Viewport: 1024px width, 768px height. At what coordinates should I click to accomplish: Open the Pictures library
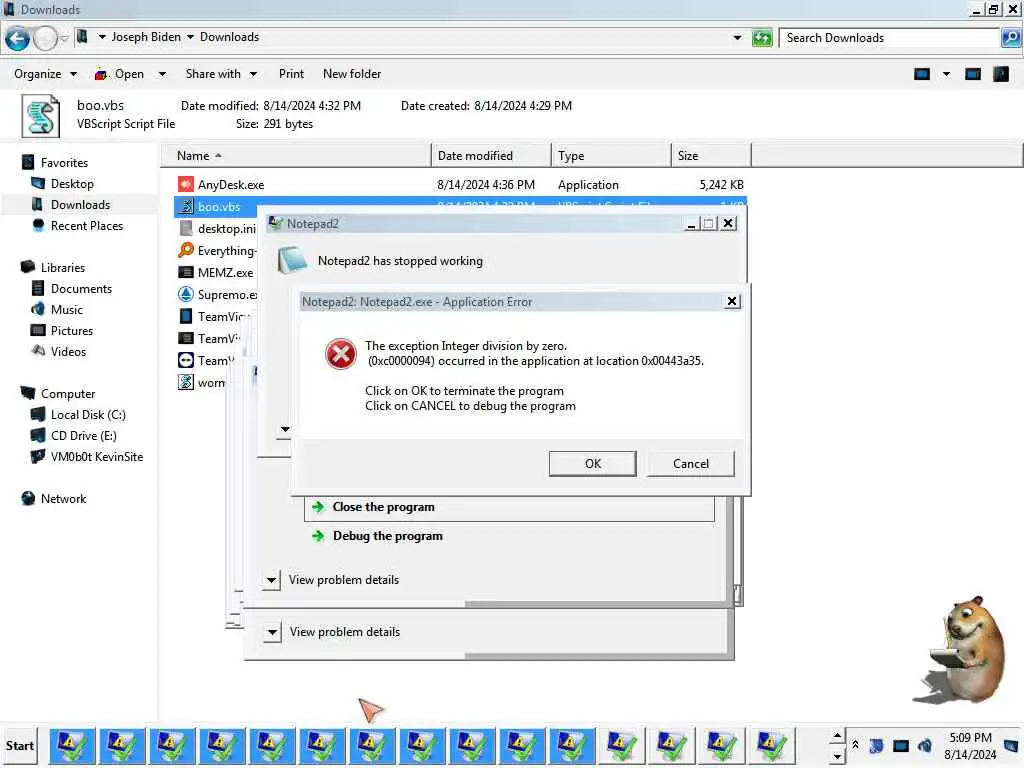click(x=71, y=330)
